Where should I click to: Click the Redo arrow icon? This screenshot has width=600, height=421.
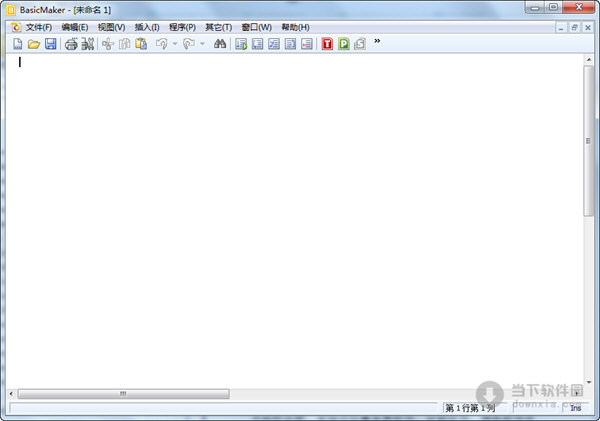pos(189,44)
